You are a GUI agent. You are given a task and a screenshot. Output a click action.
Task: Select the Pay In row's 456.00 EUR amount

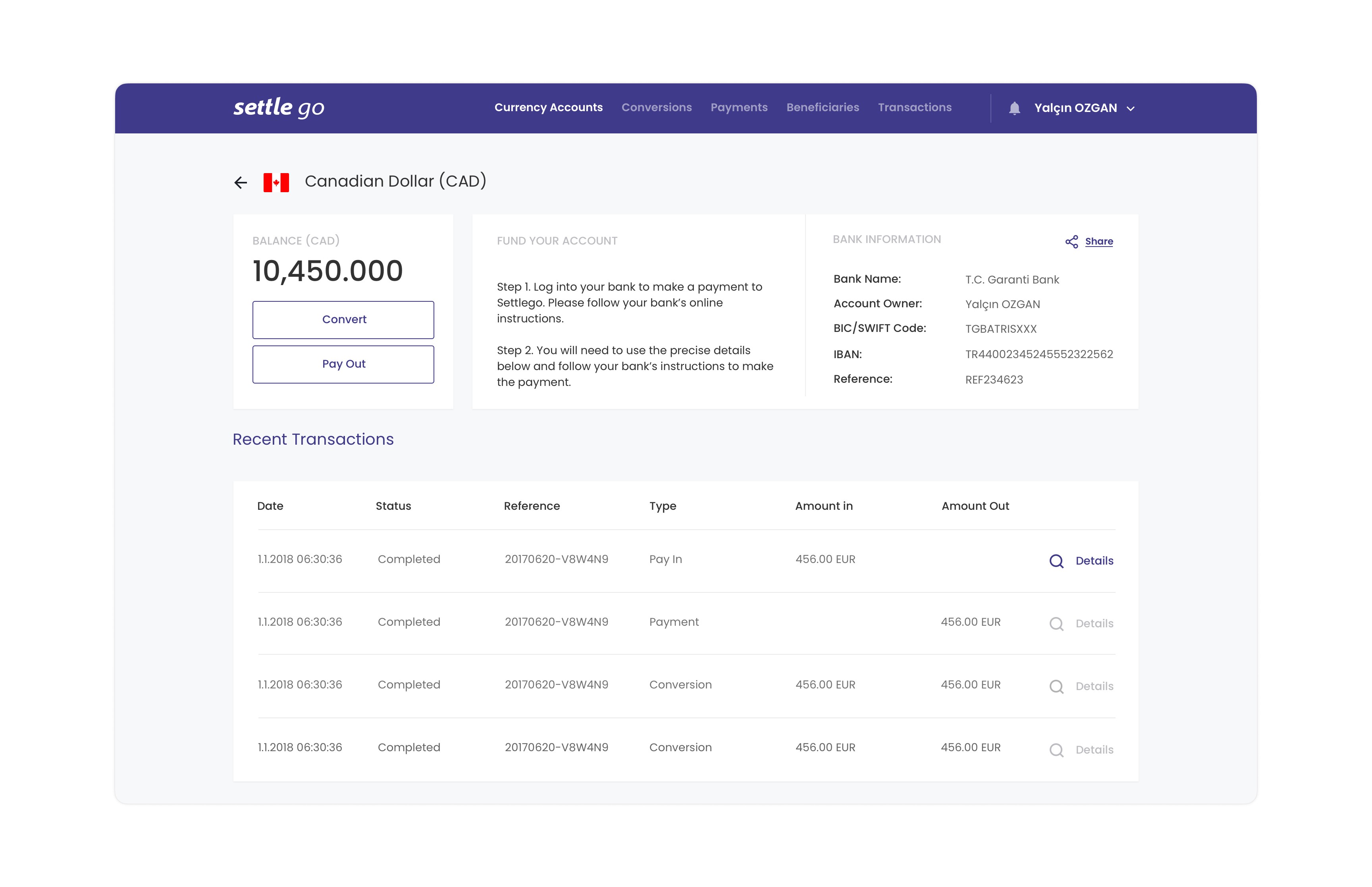(825, 560)
